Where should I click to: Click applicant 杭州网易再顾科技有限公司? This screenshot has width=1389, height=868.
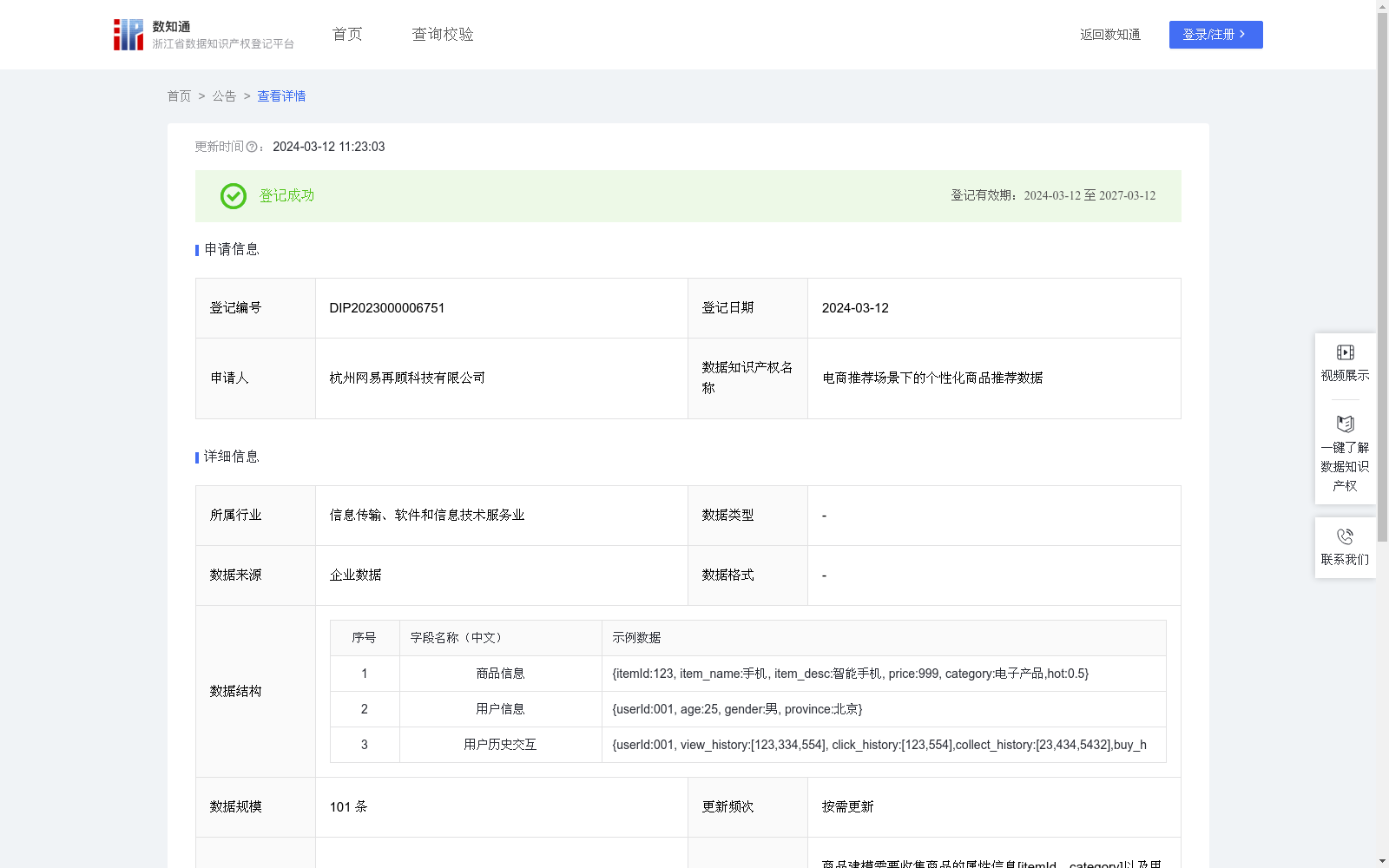pyautogui.click(x=407, y=378)
